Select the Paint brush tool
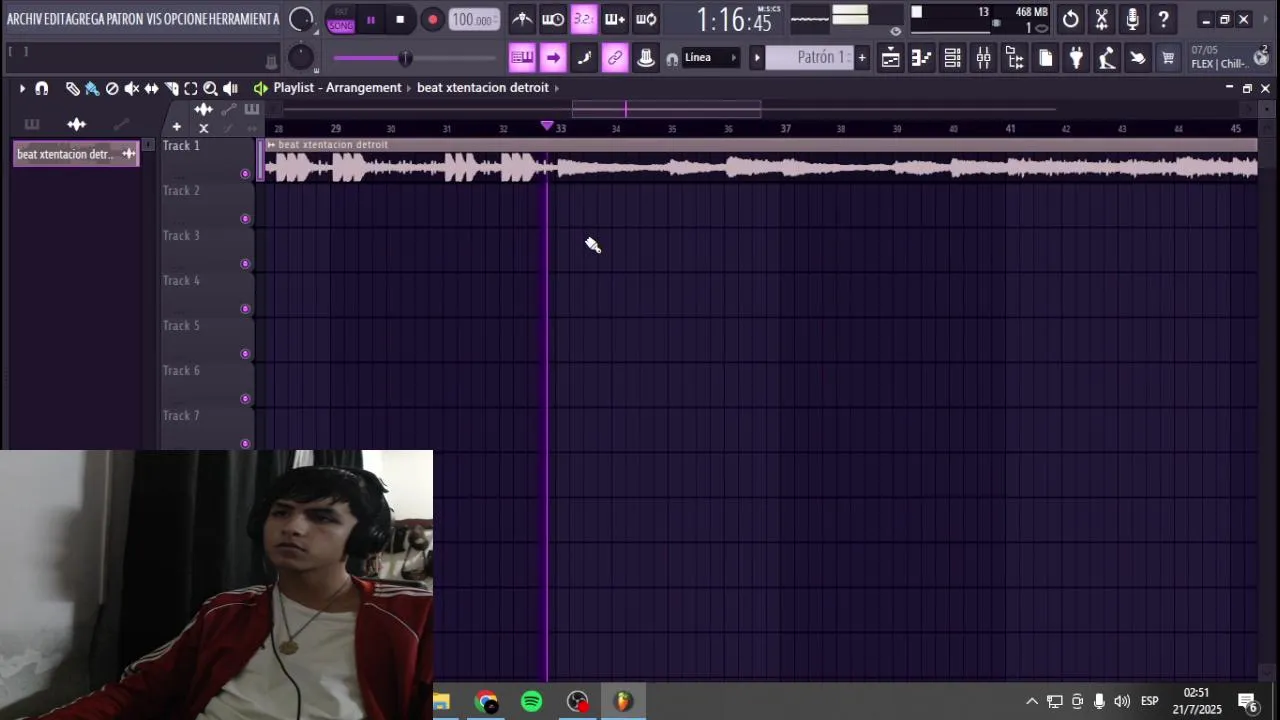Image resolution: width=1280 pixels, height=720 pixels. coord(92,88)
